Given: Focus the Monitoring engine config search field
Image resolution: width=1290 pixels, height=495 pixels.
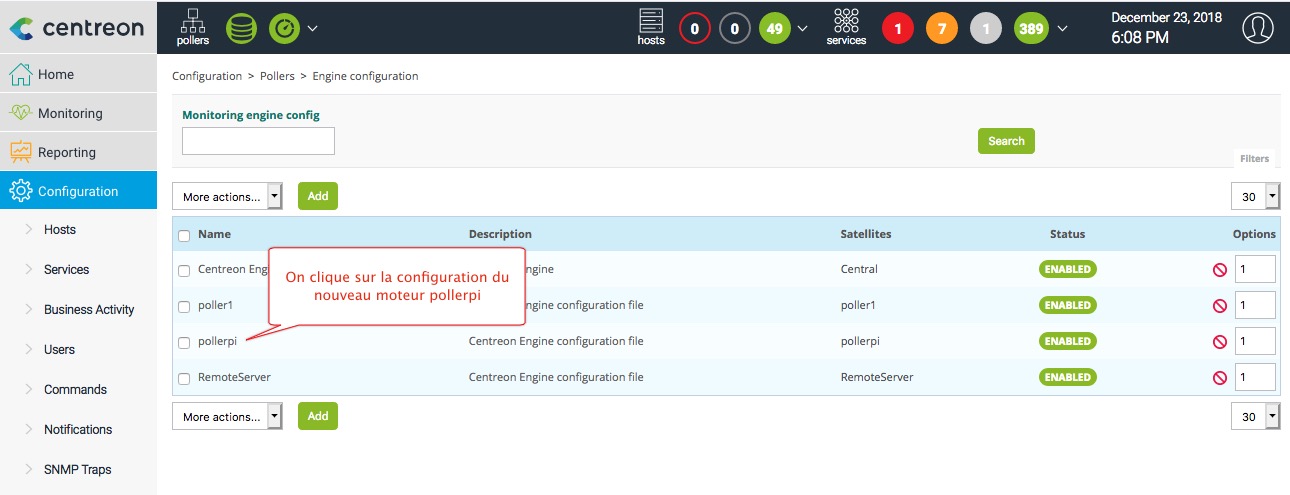Looking at the screenshot, I should (258, 141).
